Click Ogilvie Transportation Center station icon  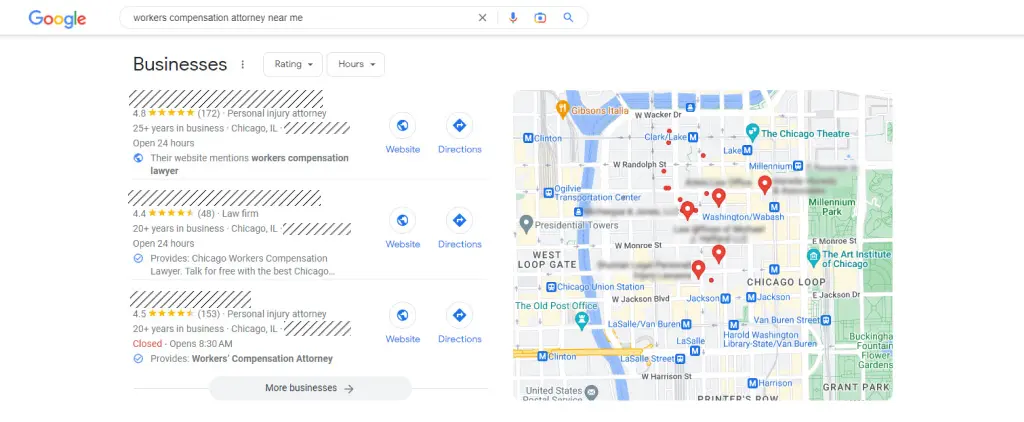547,192
